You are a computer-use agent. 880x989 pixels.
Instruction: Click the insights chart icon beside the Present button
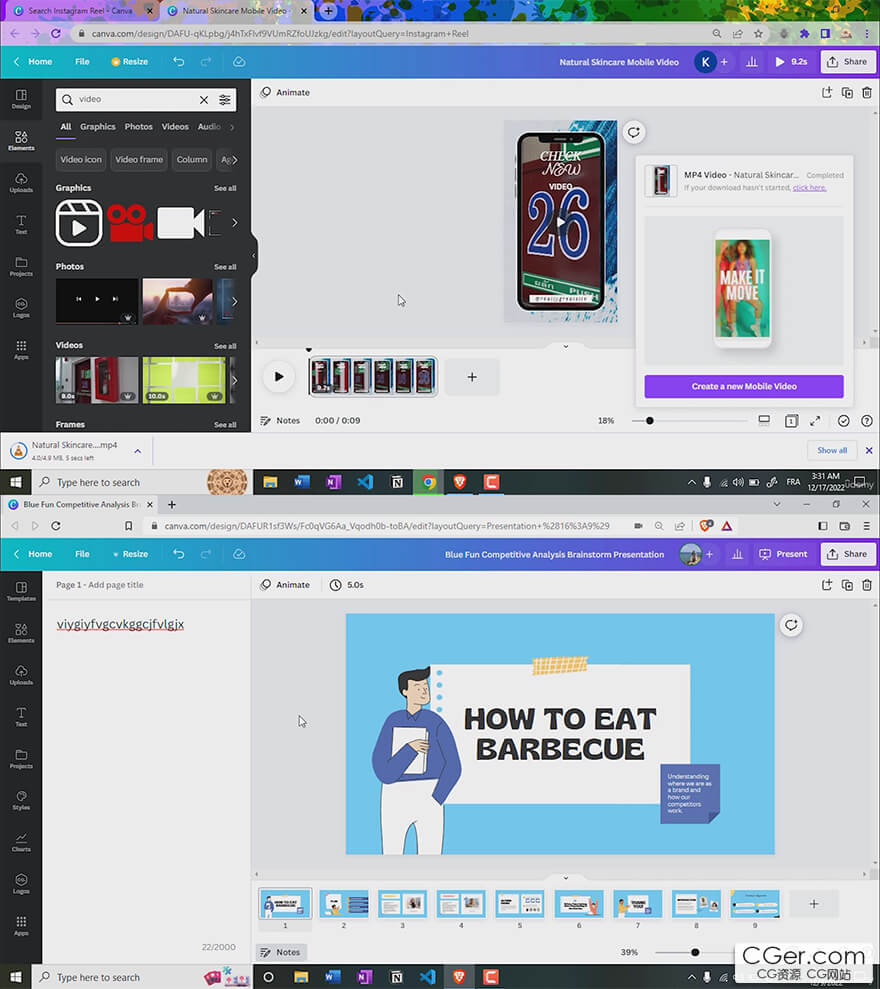click(x=738, y=554)
